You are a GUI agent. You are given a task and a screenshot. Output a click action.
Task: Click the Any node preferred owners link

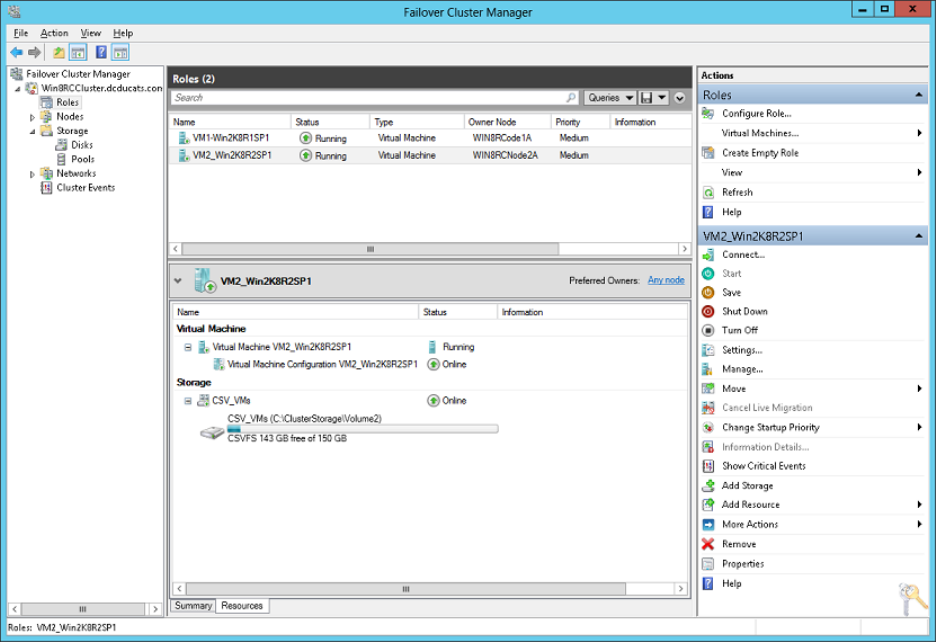tap(666, 280)
